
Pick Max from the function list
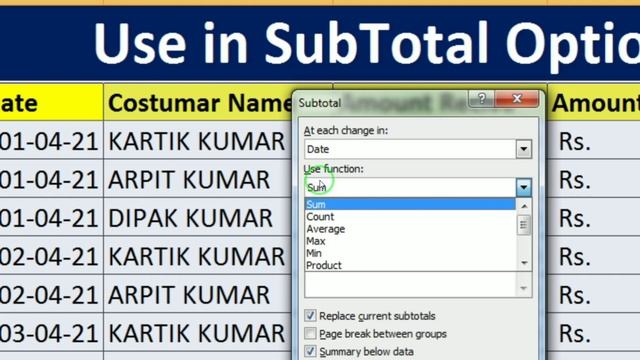coord(410,241)
